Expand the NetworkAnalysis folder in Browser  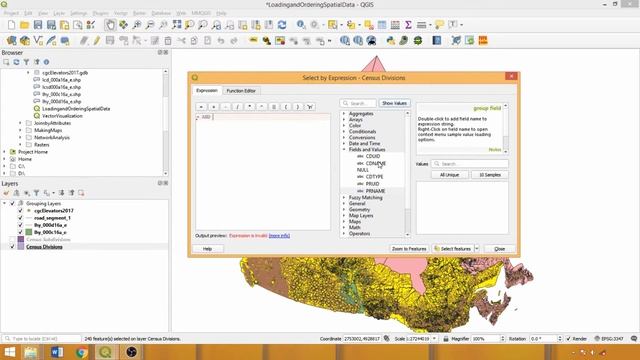tap(20, 138)
